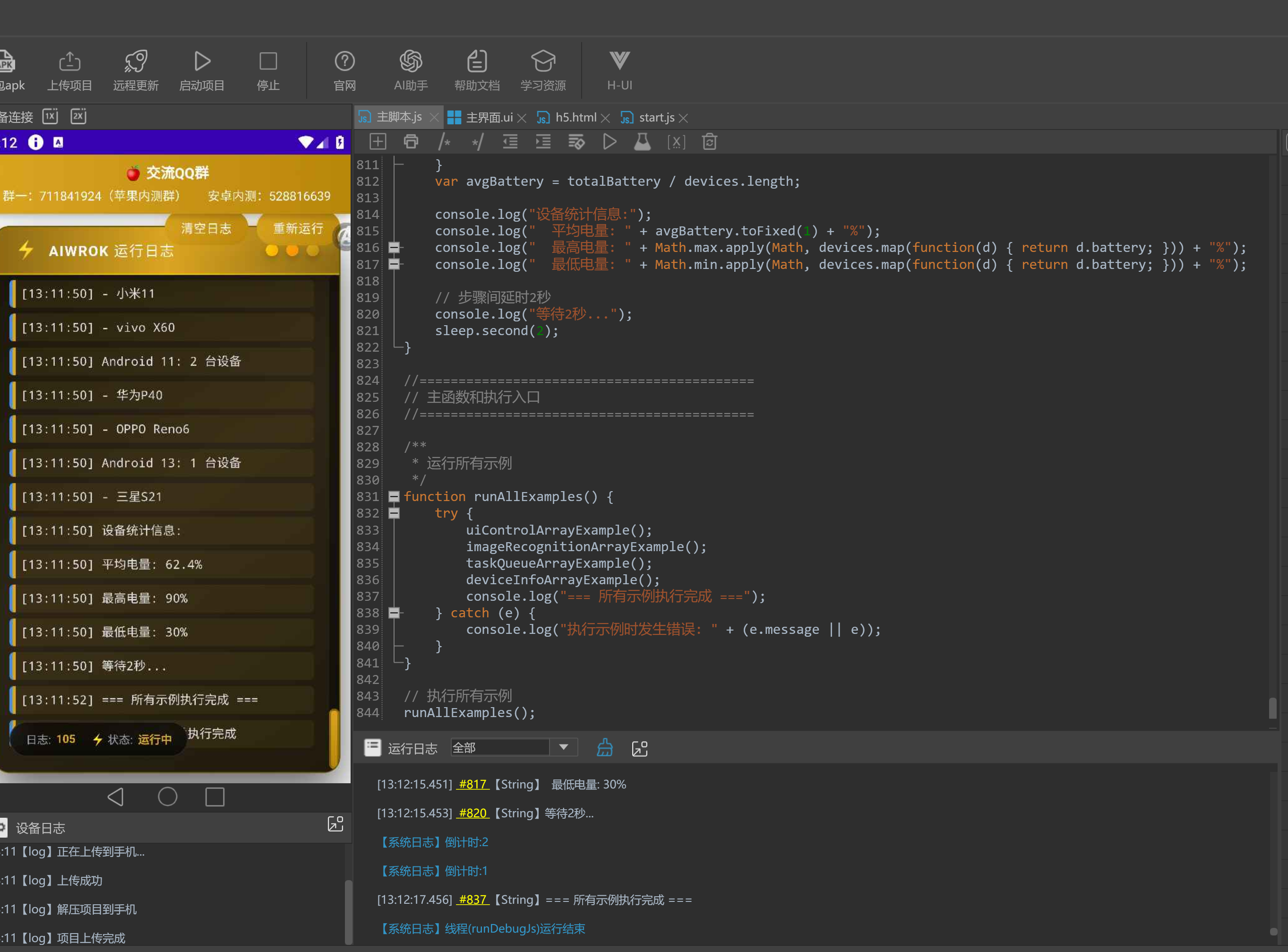Click the [x] variable icon

(x=676, y=142)
